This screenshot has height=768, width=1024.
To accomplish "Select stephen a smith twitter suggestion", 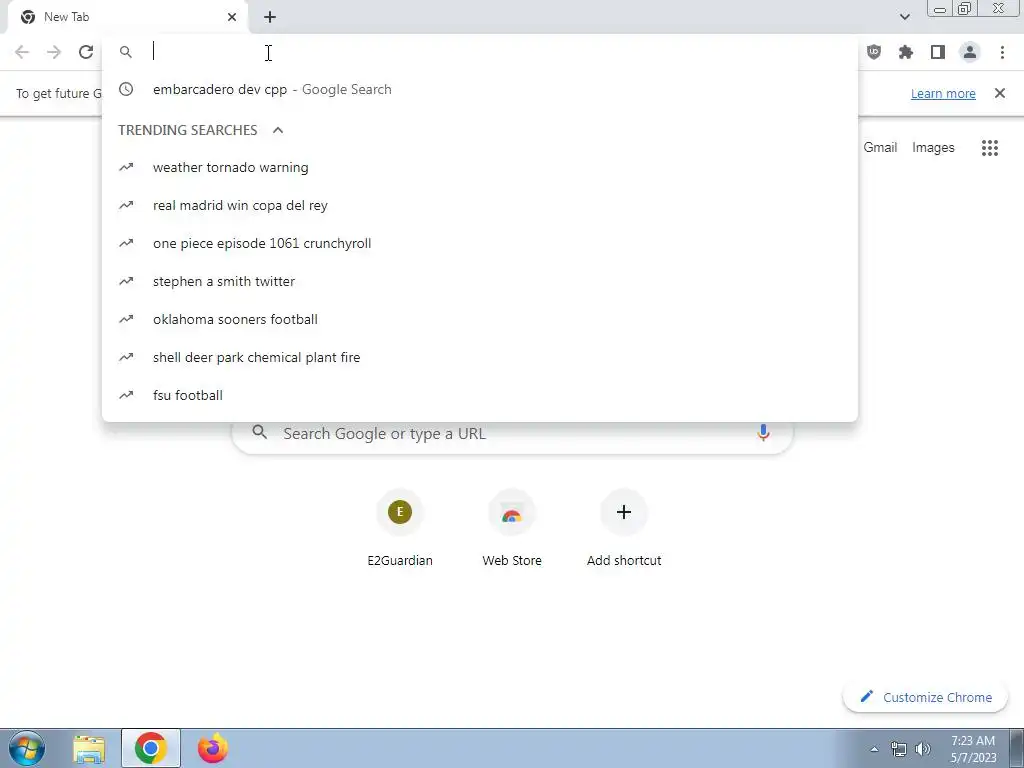I will pyautogui.click(x=480, y=281).
